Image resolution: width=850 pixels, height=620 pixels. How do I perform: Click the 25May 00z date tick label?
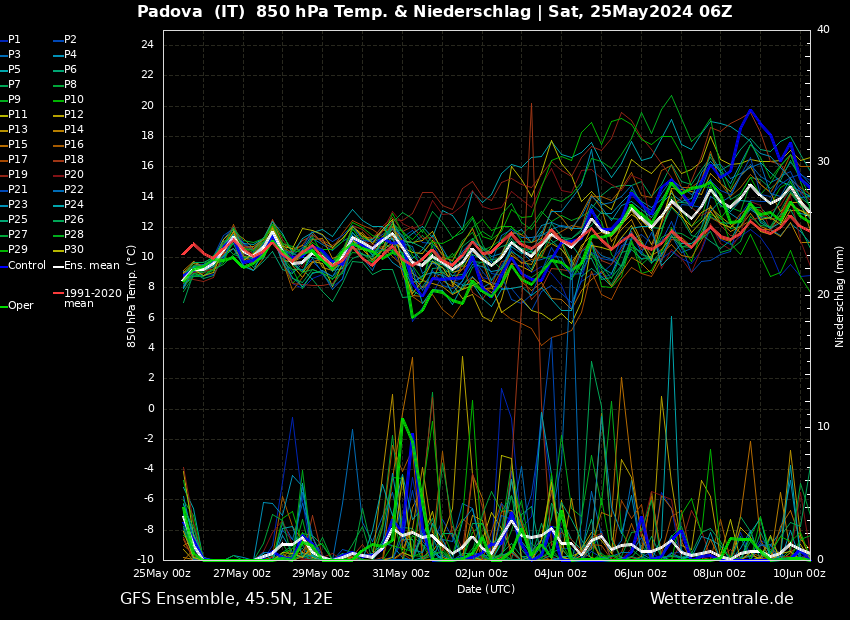162,573
